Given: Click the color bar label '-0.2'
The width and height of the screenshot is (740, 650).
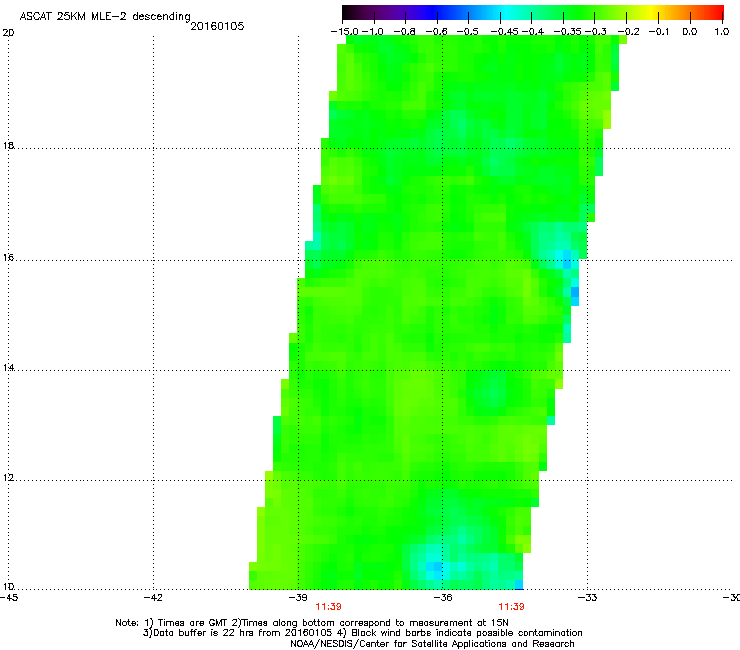Looking at the screenshot, I should [629, 32].
